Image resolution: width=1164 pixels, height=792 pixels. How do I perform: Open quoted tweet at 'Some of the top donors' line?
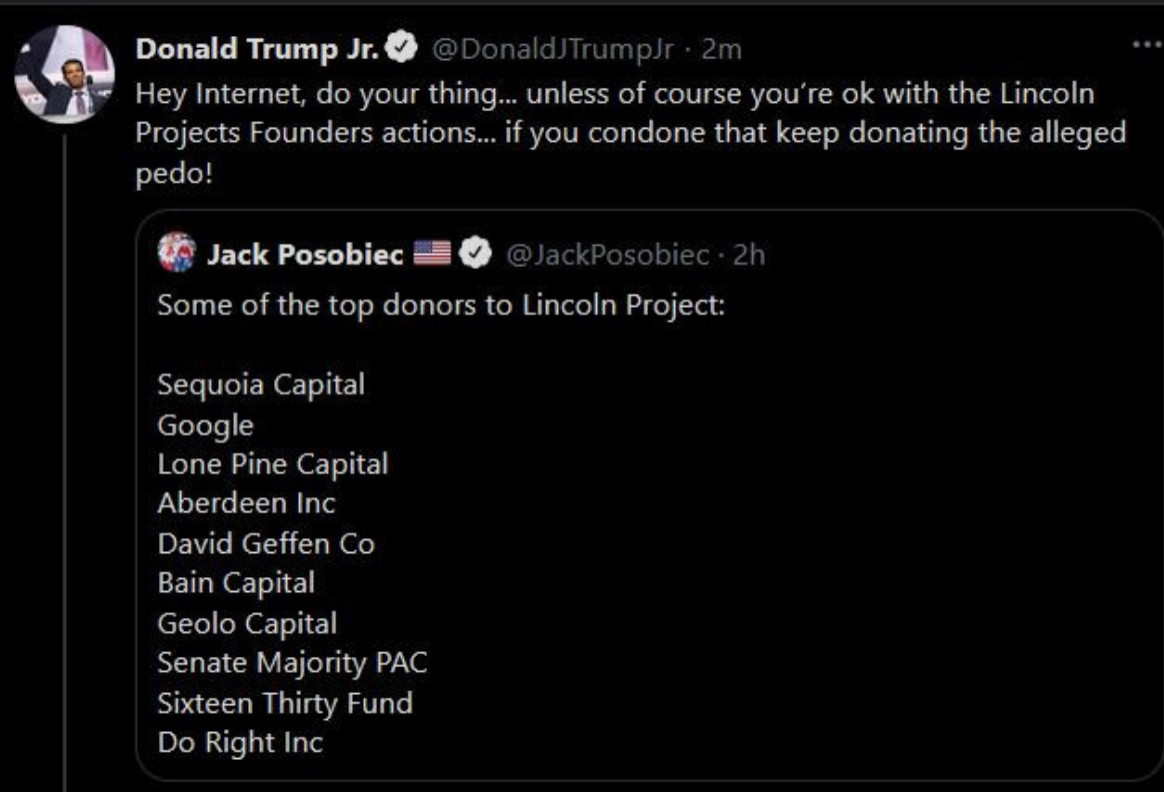point(440,304)
